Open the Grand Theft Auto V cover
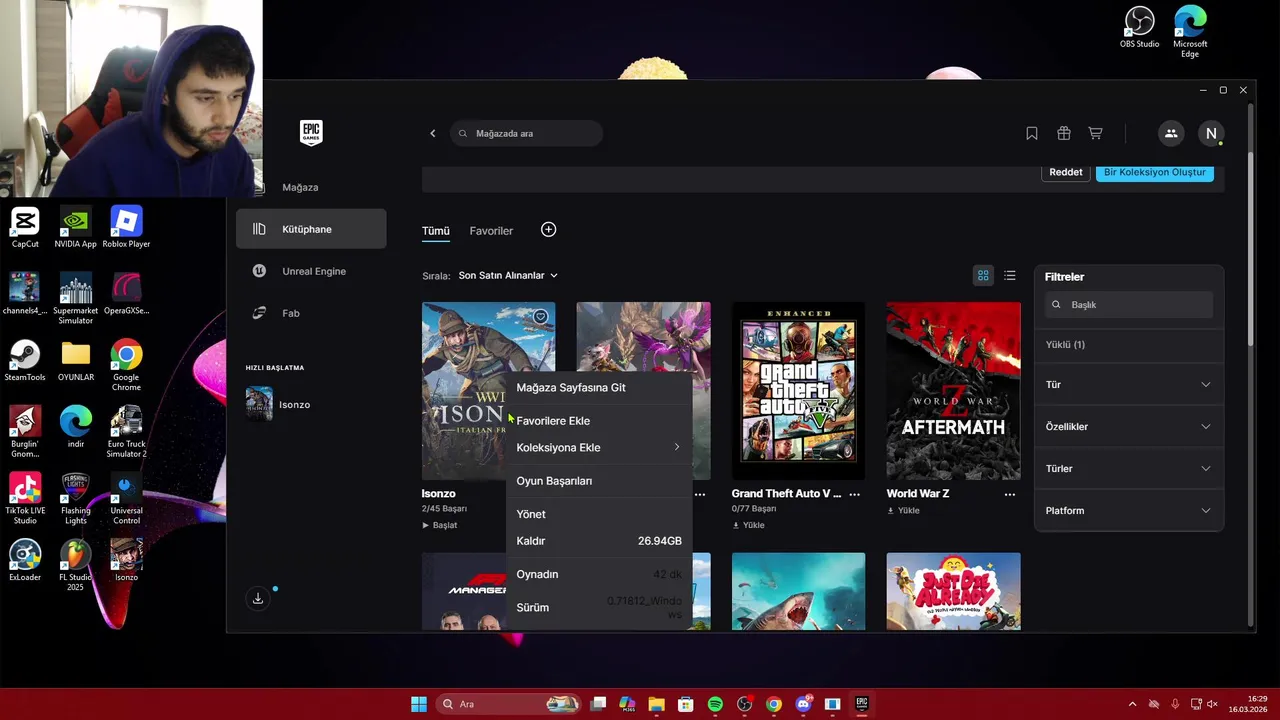The width and height of the screenshot is (1280, 720). coord(798,391)
